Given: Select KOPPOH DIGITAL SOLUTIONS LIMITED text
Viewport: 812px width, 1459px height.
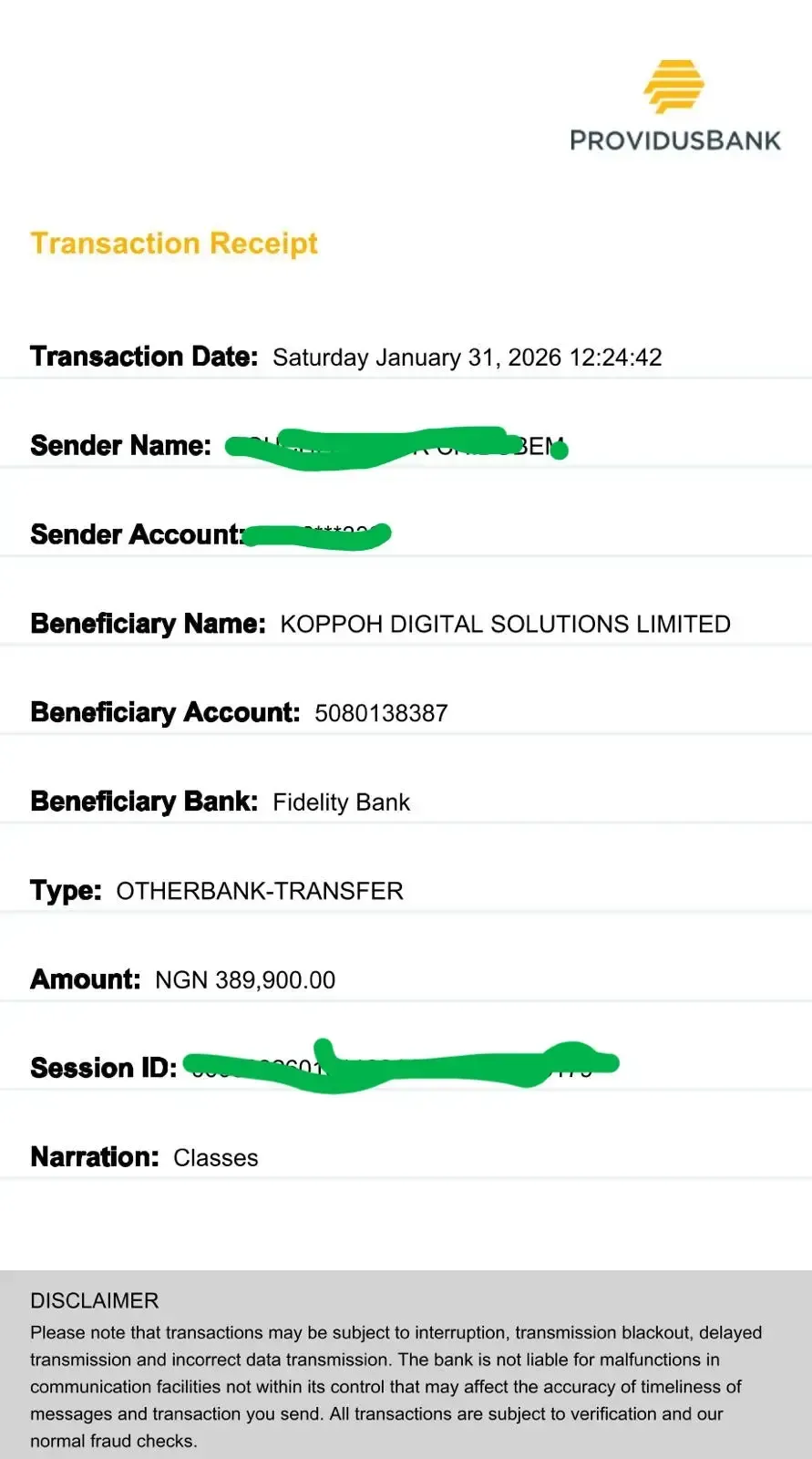Looking at the screenshot, I should pyautogui.click(x=505, y=624).
